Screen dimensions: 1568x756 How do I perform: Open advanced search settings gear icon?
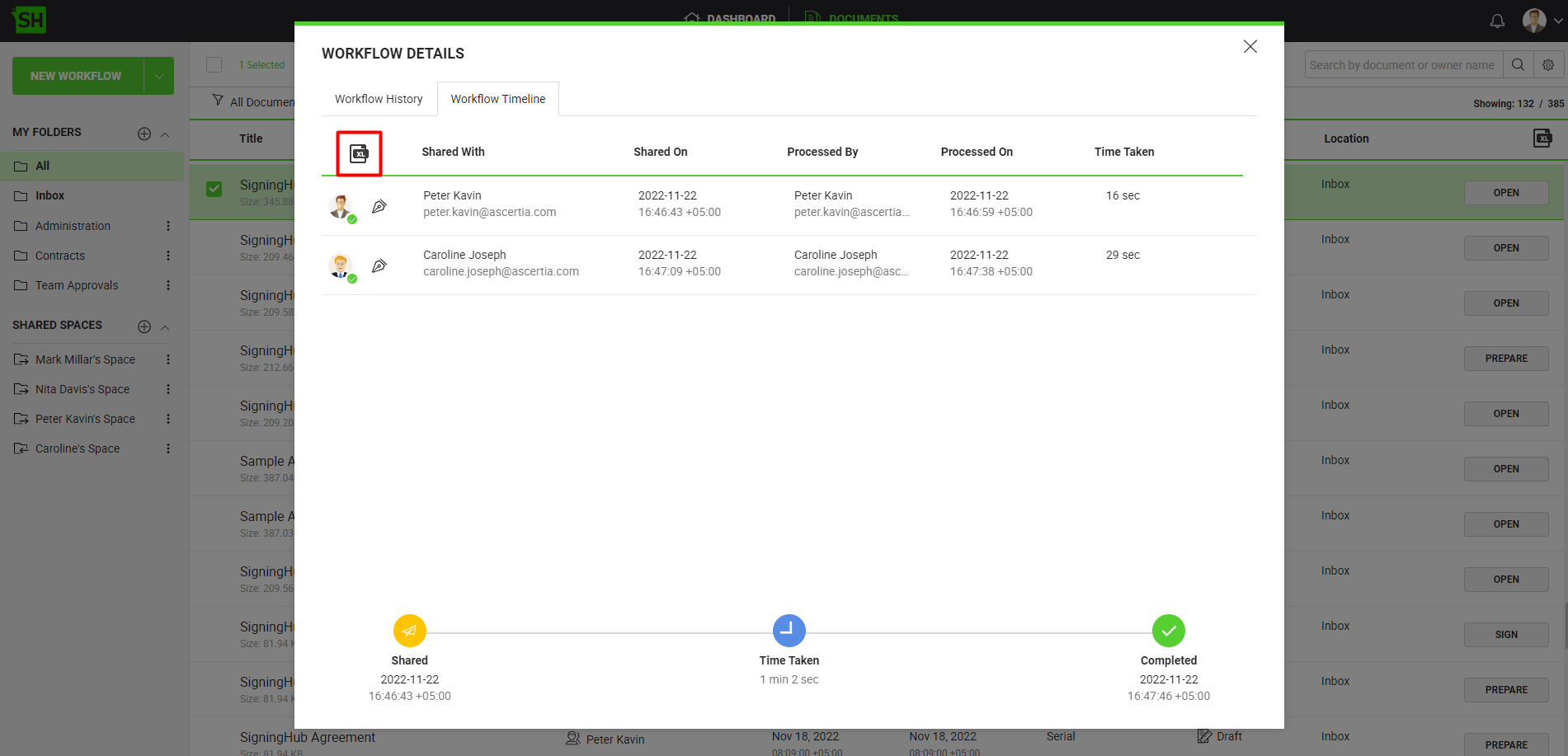(x=1548, y=65)
